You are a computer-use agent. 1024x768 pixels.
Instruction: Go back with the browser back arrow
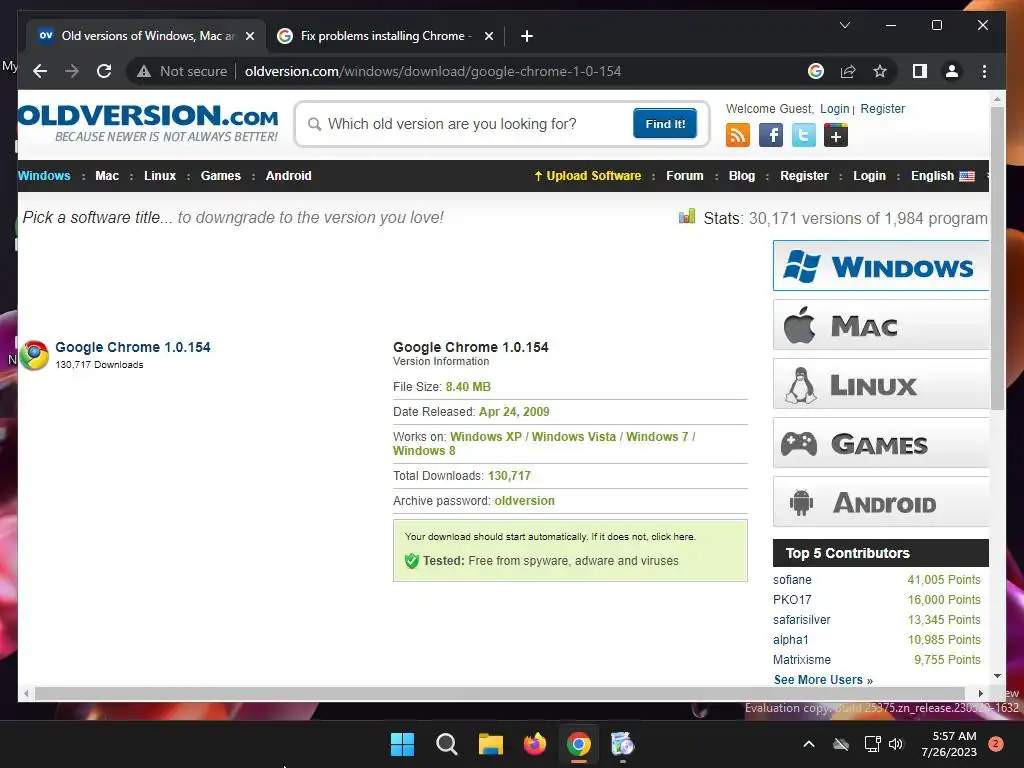click(x=40, y=71)
